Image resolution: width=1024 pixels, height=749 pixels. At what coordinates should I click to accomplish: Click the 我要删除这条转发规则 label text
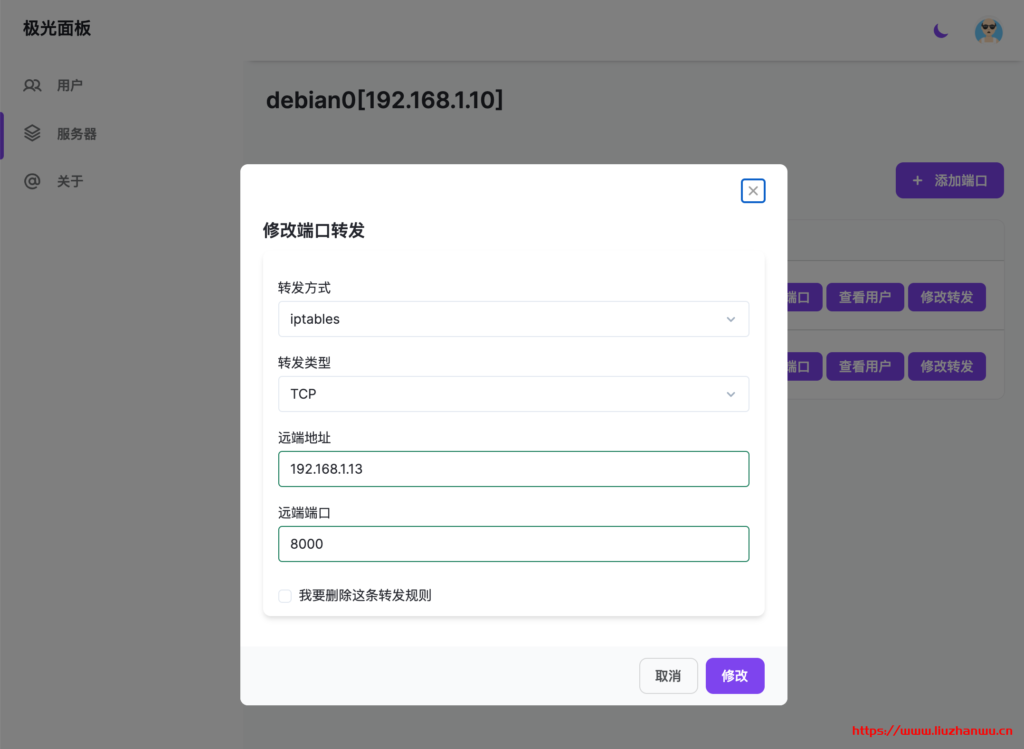click(365, 596)
